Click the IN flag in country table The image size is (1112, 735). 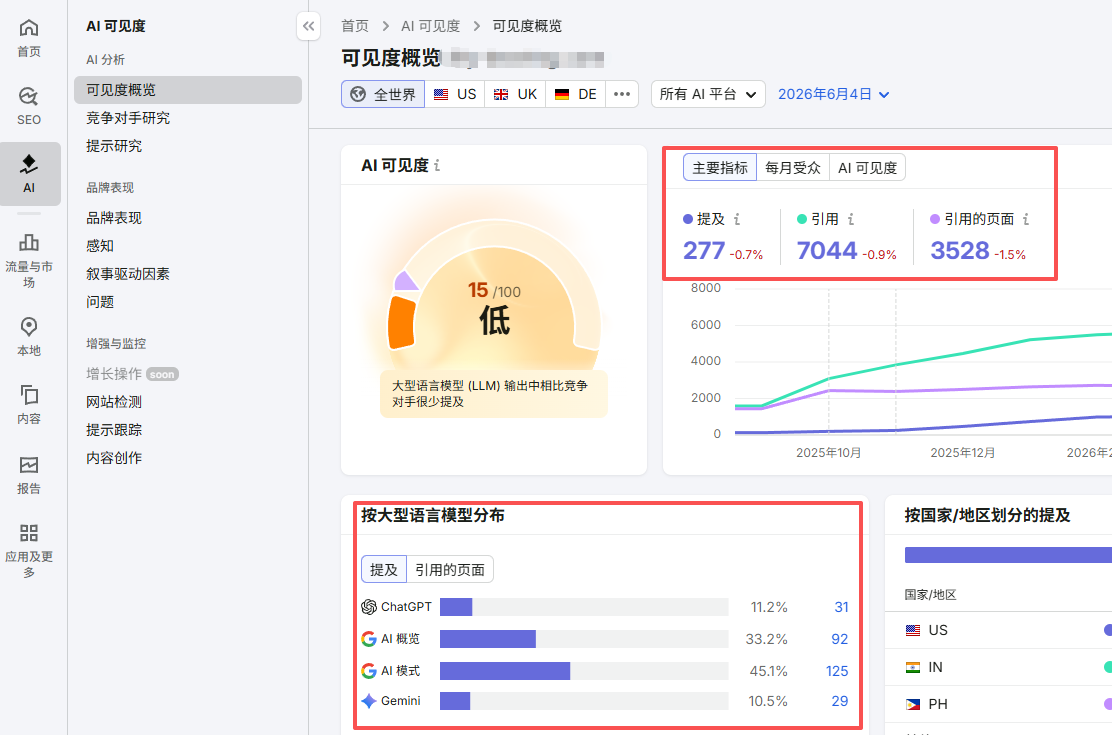click(913, 668)
